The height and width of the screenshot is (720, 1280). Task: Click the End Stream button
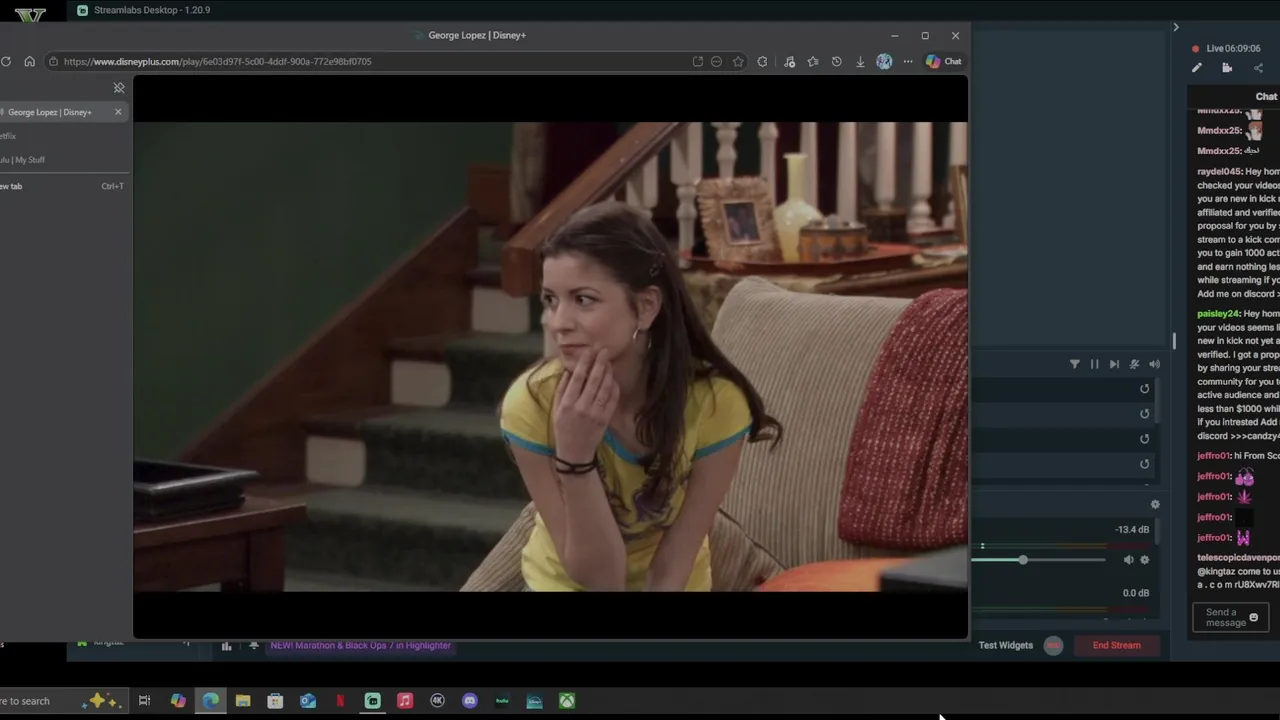(1116, 645)
